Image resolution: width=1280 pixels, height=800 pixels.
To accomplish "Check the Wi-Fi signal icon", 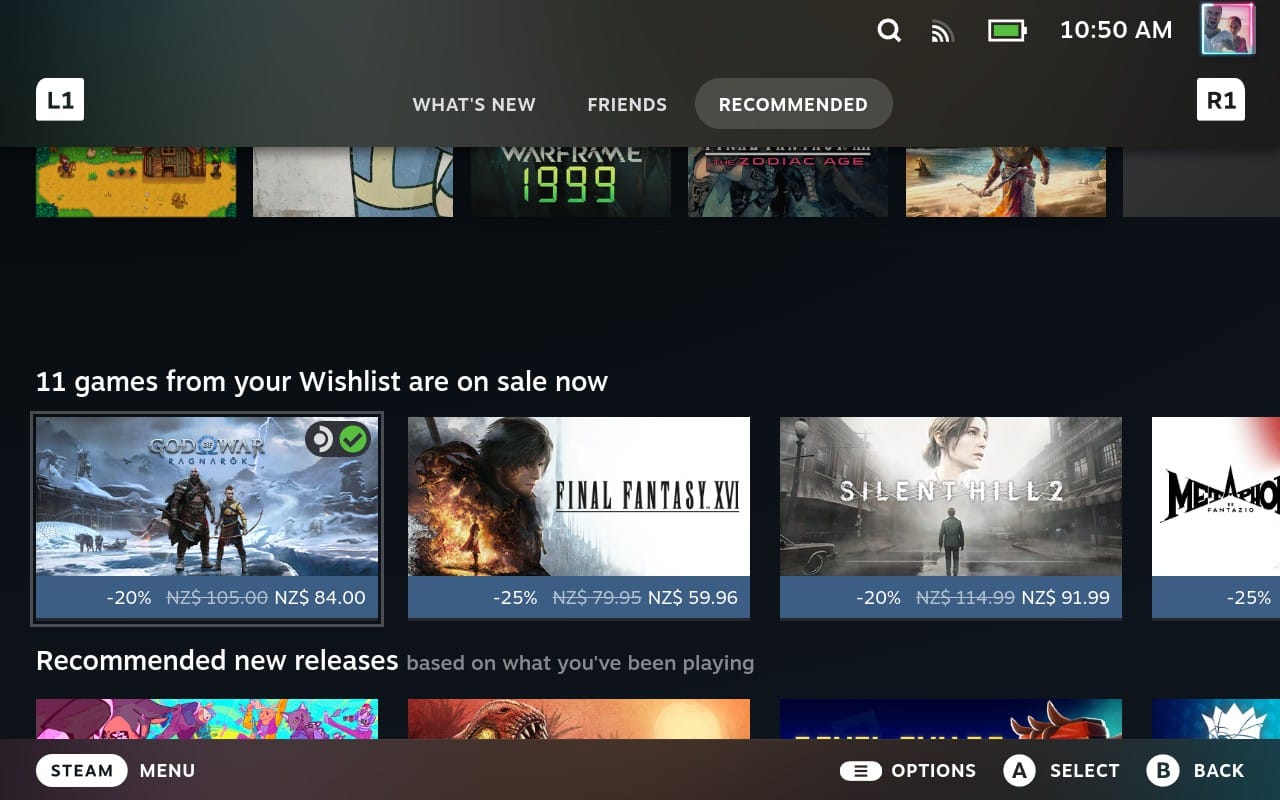I will coord(942,31).
